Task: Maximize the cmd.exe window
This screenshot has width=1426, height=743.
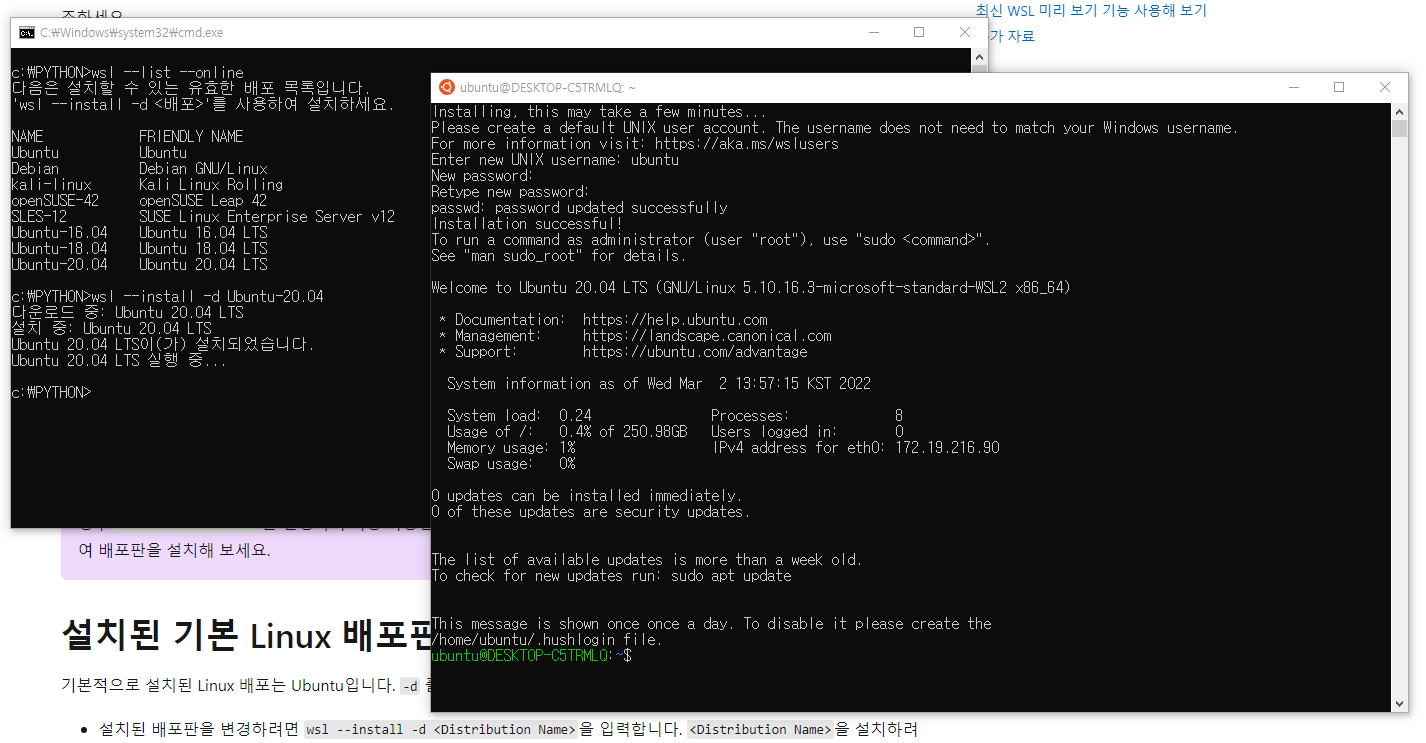Action: coord(918,33)
